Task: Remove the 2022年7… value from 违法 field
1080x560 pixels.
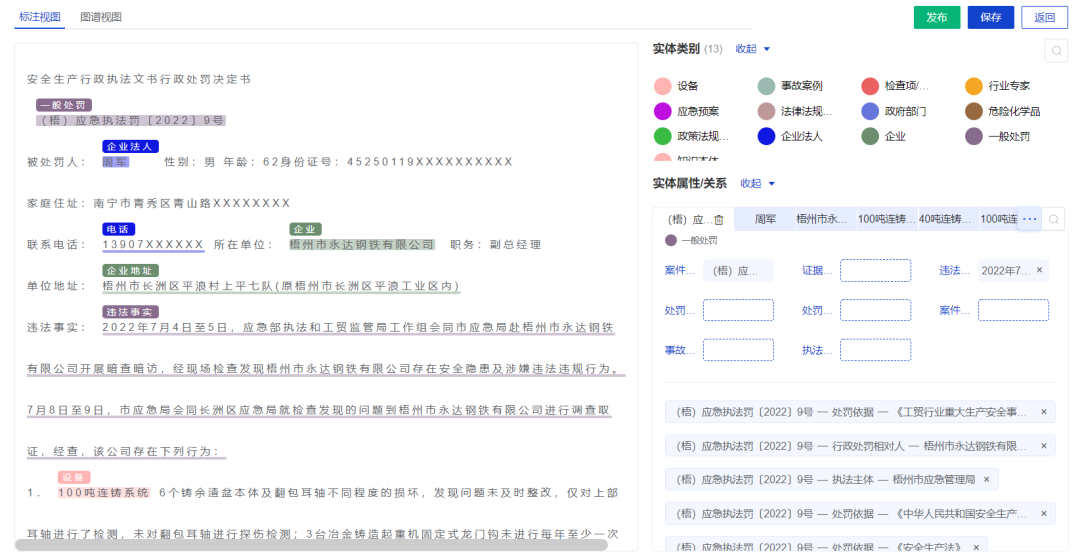Action: click(1039, 270)
